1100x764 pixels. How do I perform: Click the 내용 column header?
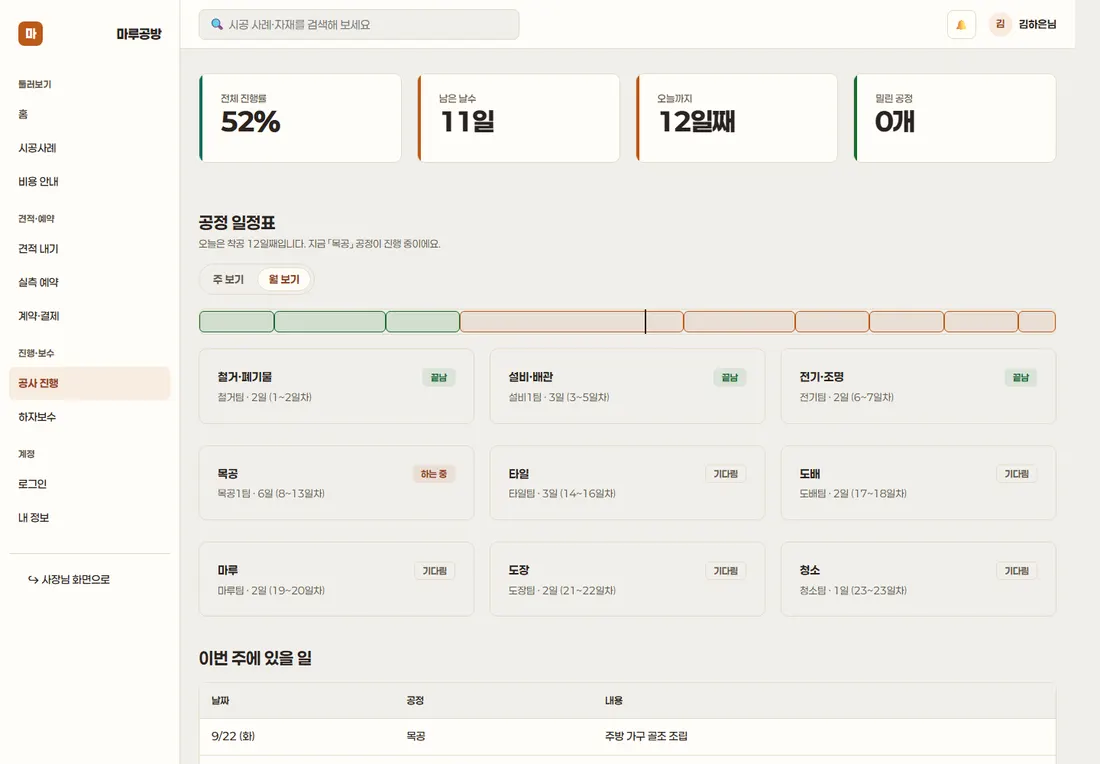tap(614, 700)
